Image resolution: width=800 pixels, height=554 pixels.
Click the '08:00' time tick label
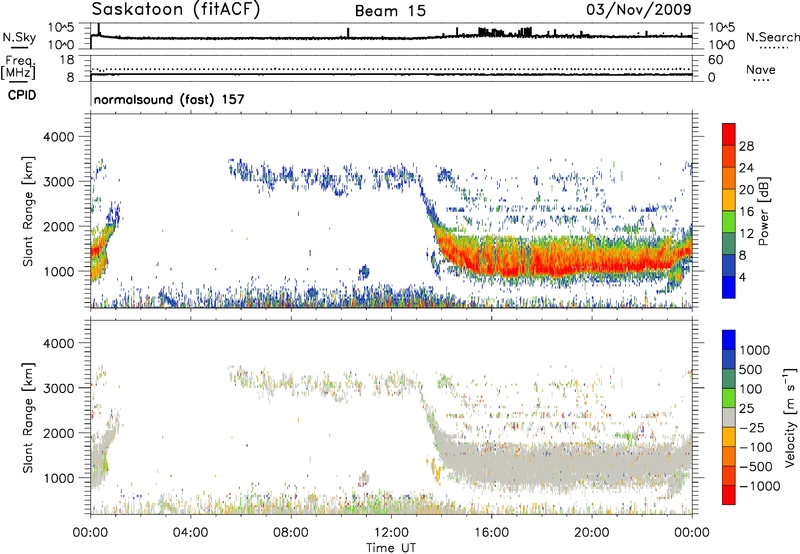tap(291, 533)
